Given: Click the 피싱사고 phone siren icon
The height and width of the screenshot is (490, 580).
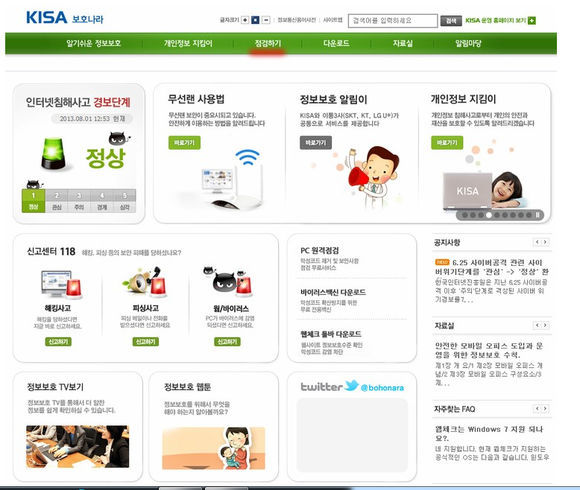Looking at the screenshot, I should [x=144, y=282].
